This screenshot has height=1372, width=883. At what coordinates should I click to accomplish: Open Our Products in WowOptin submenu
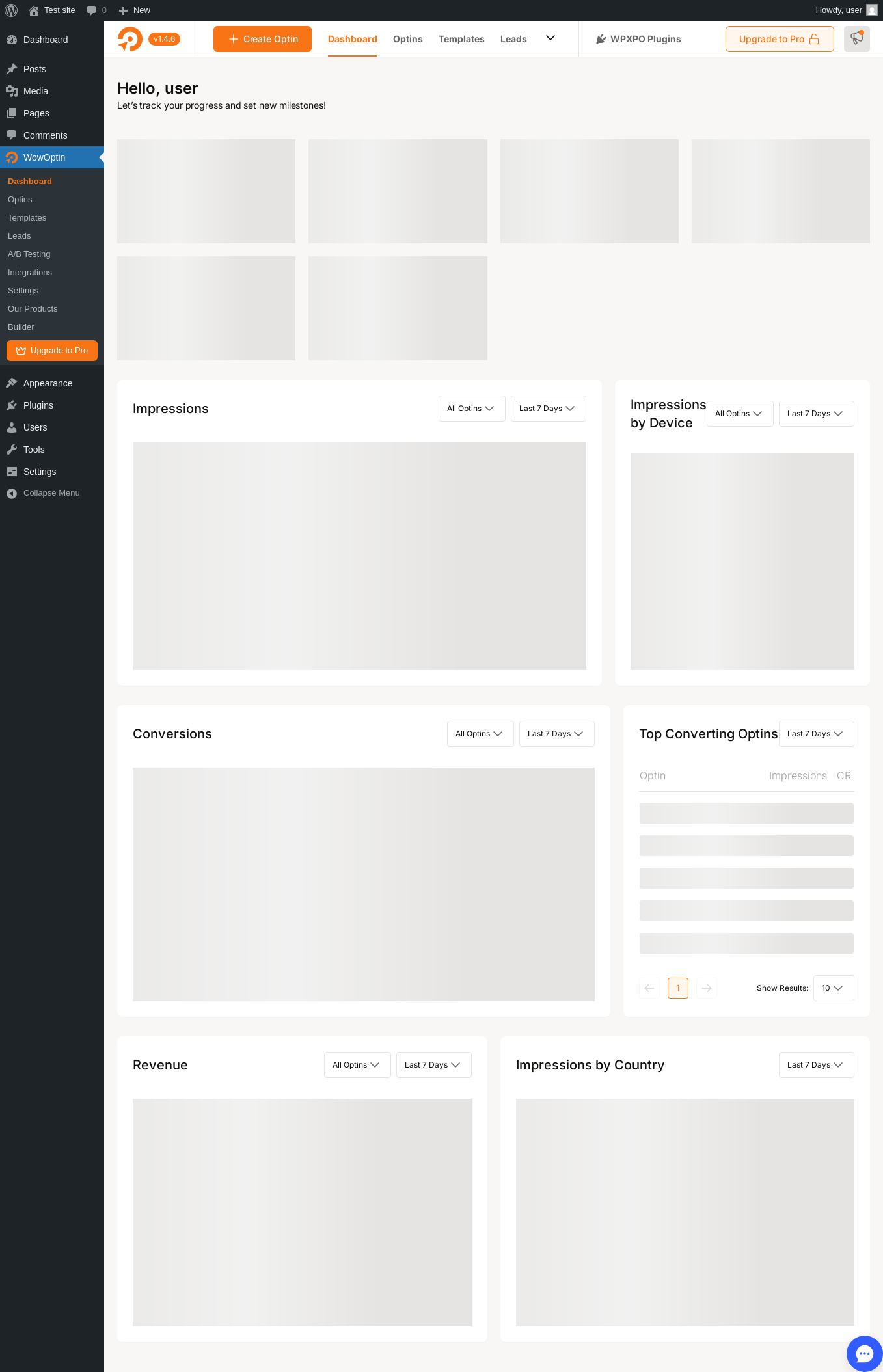(33, 309)
